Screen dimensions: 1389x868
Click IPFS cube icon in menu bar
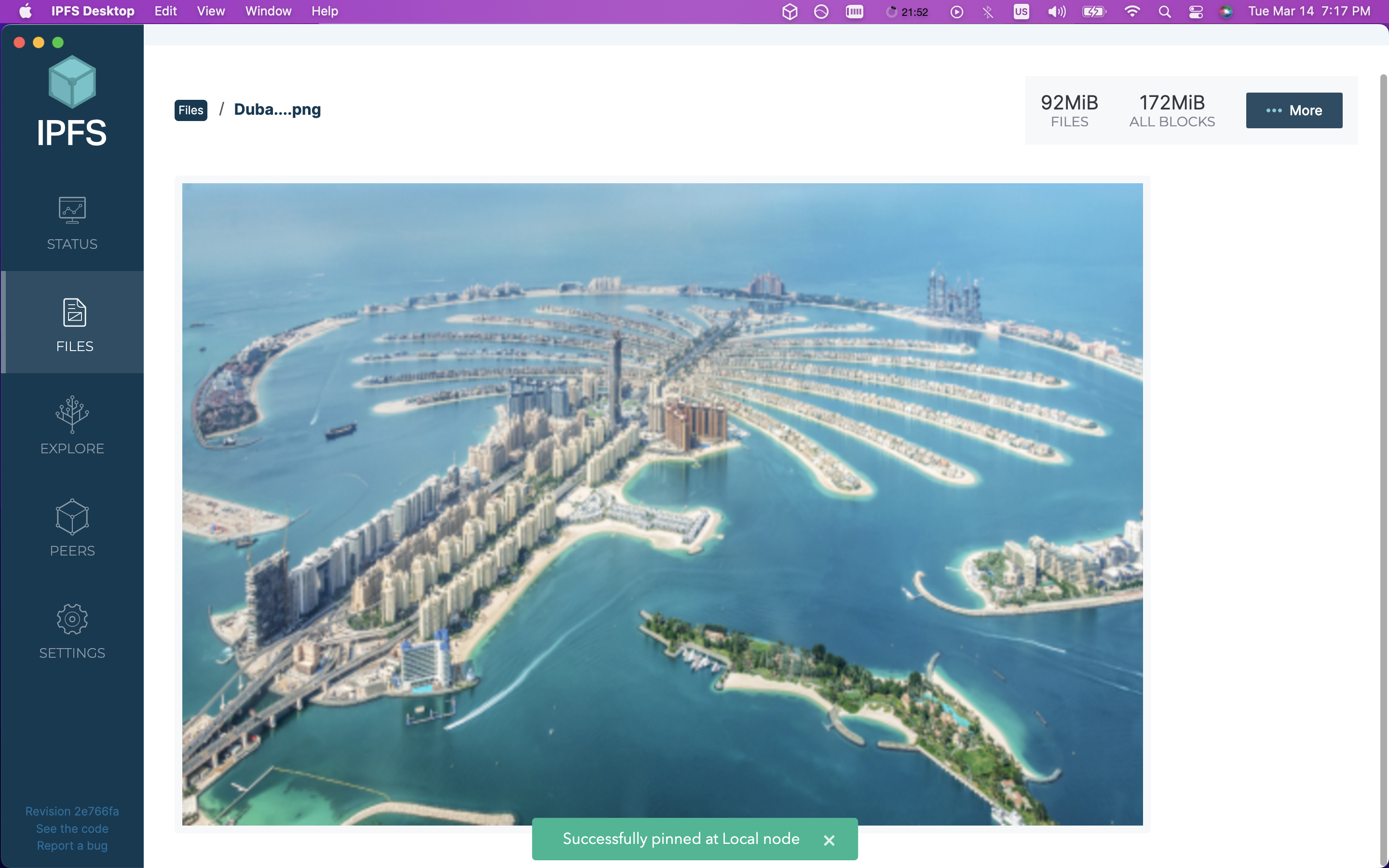click(x=790, y=12)
